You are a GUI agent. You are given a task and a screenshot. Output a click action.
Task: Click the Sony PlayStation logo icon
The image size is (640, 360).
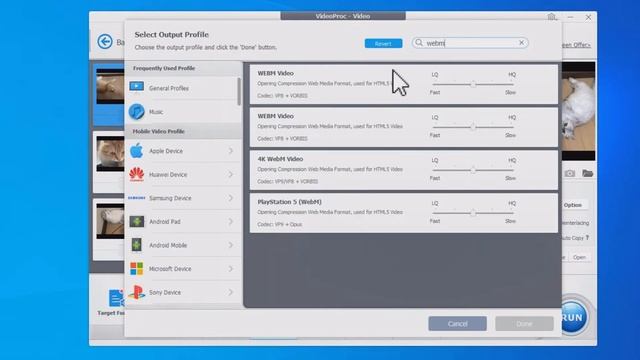[x=136, y=292]
